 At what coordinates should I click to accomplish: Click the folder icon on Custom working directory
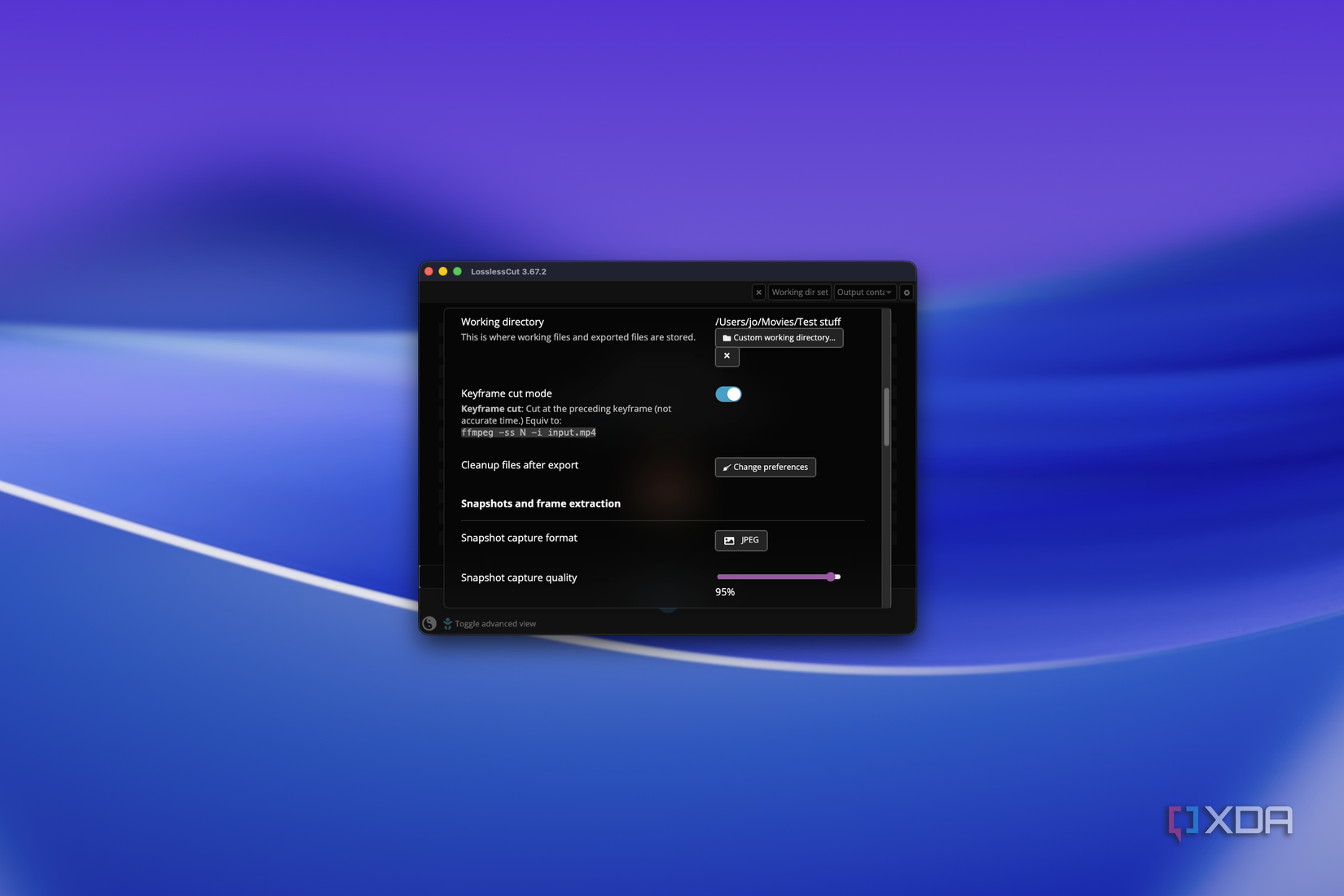727,337
